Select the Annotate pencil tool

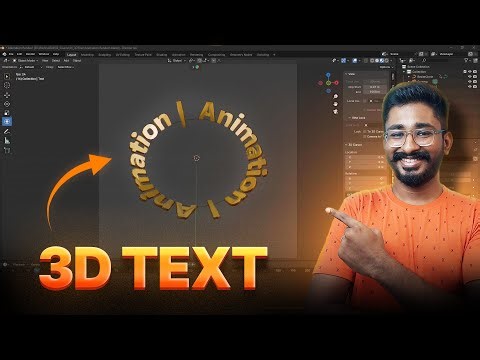tap(7, 132)
